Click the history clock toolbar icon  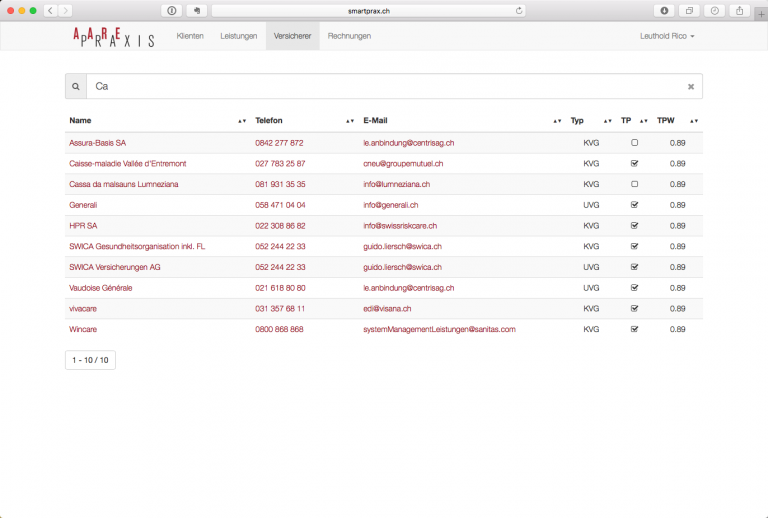(715, 11)
